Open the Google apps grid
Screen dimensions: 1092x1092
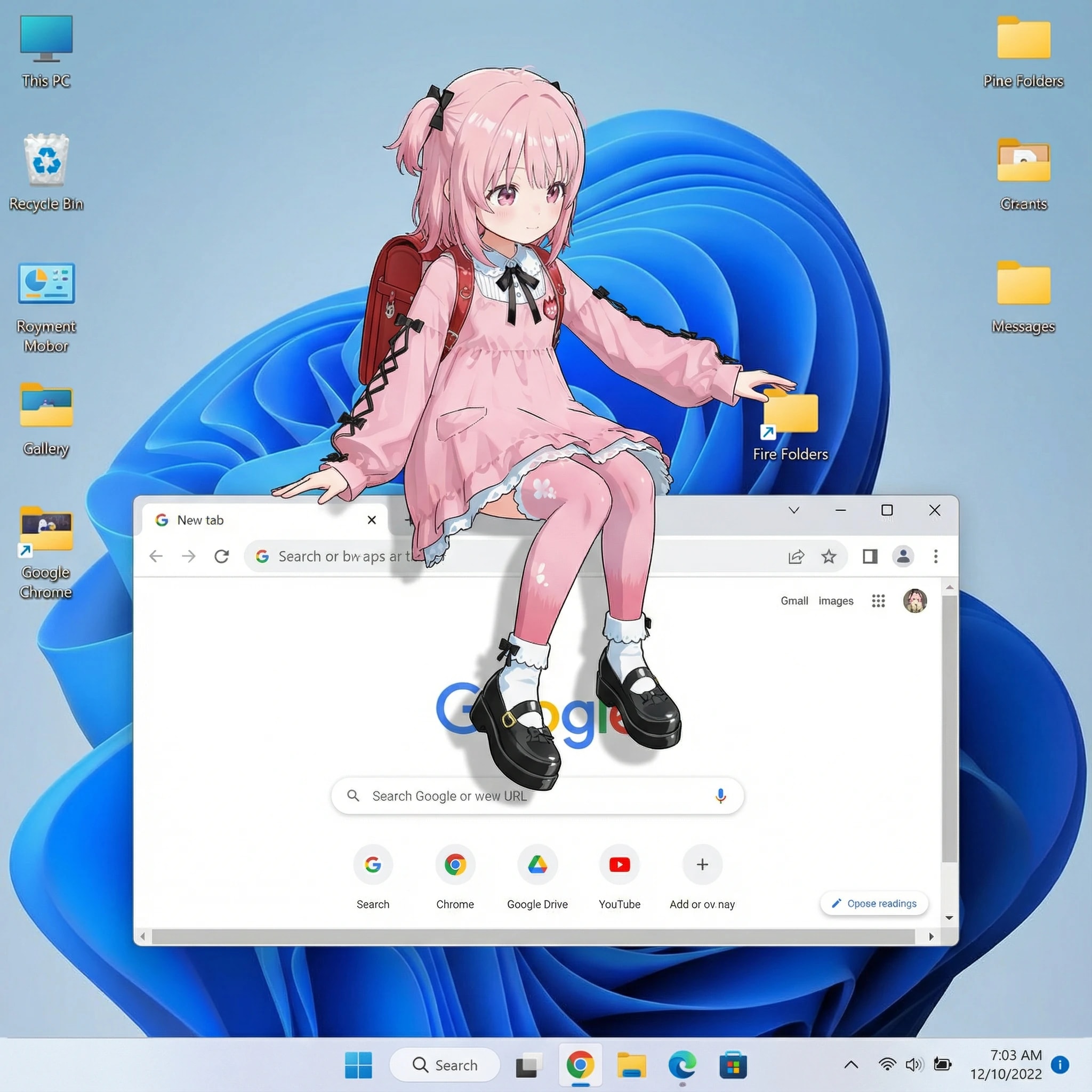[x=878, y=601]
